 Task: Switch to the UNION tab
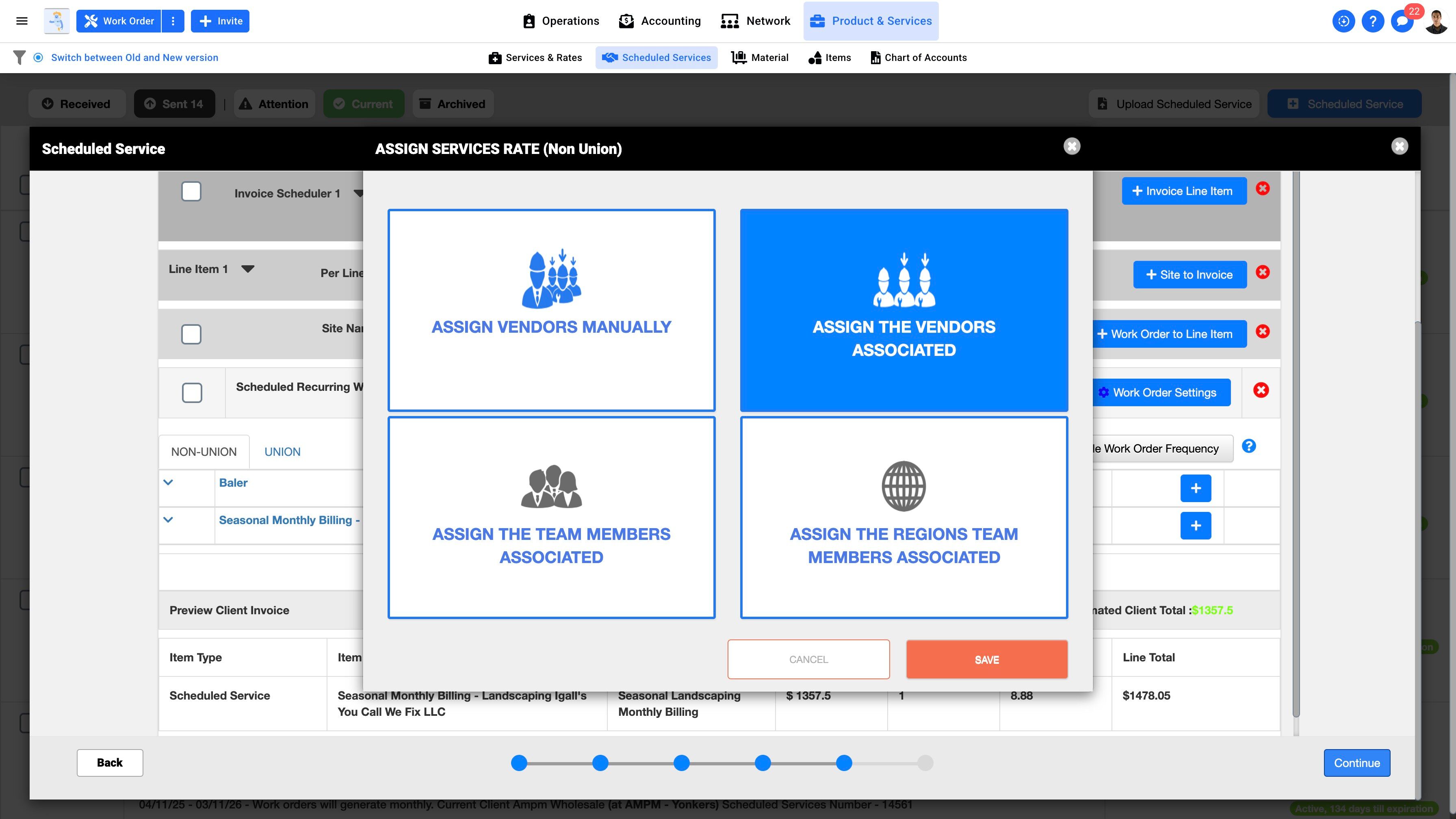click(282, 452)
